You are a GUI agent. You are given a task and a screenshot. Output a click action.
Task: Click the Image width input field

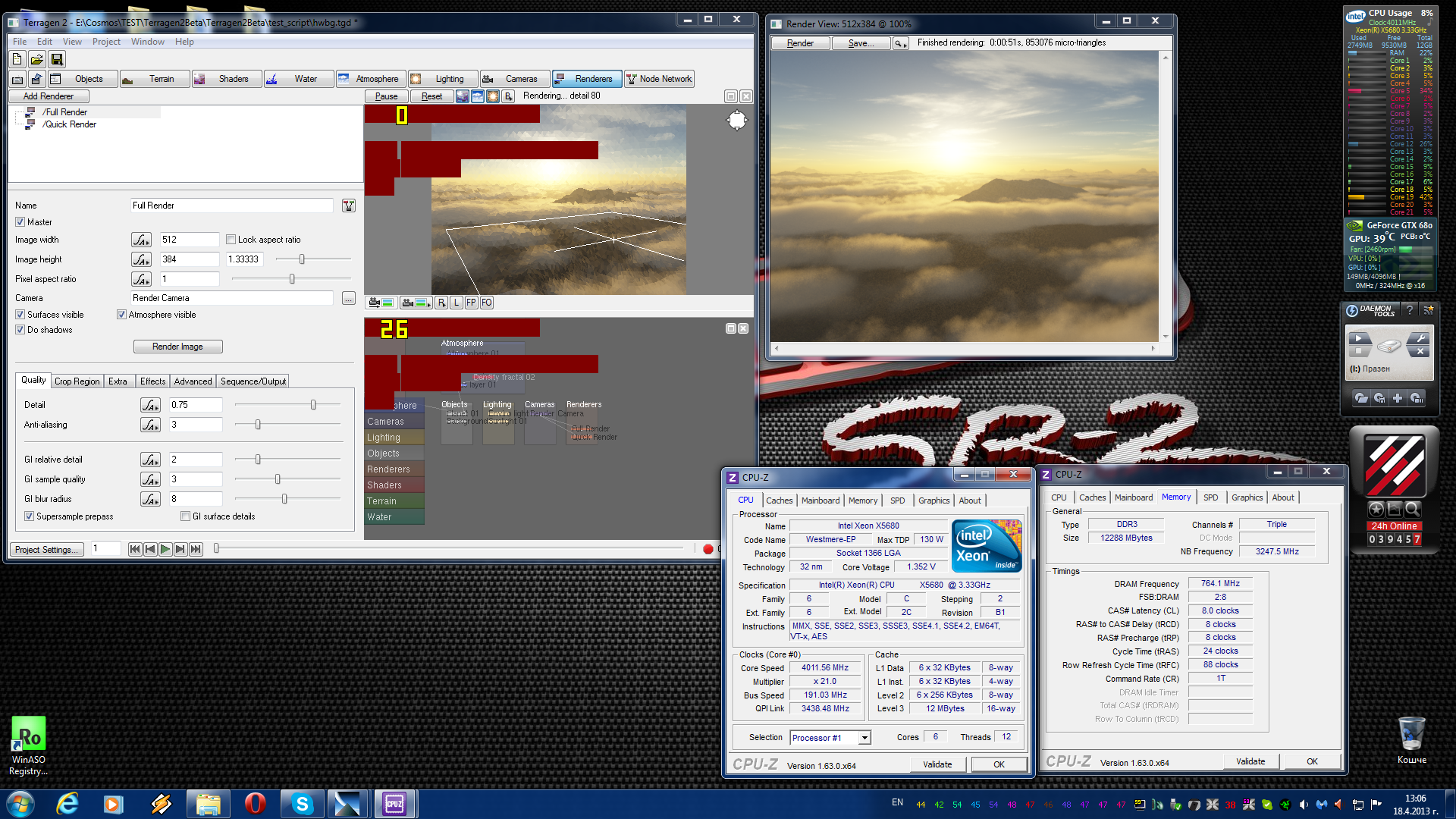(190, 240)
